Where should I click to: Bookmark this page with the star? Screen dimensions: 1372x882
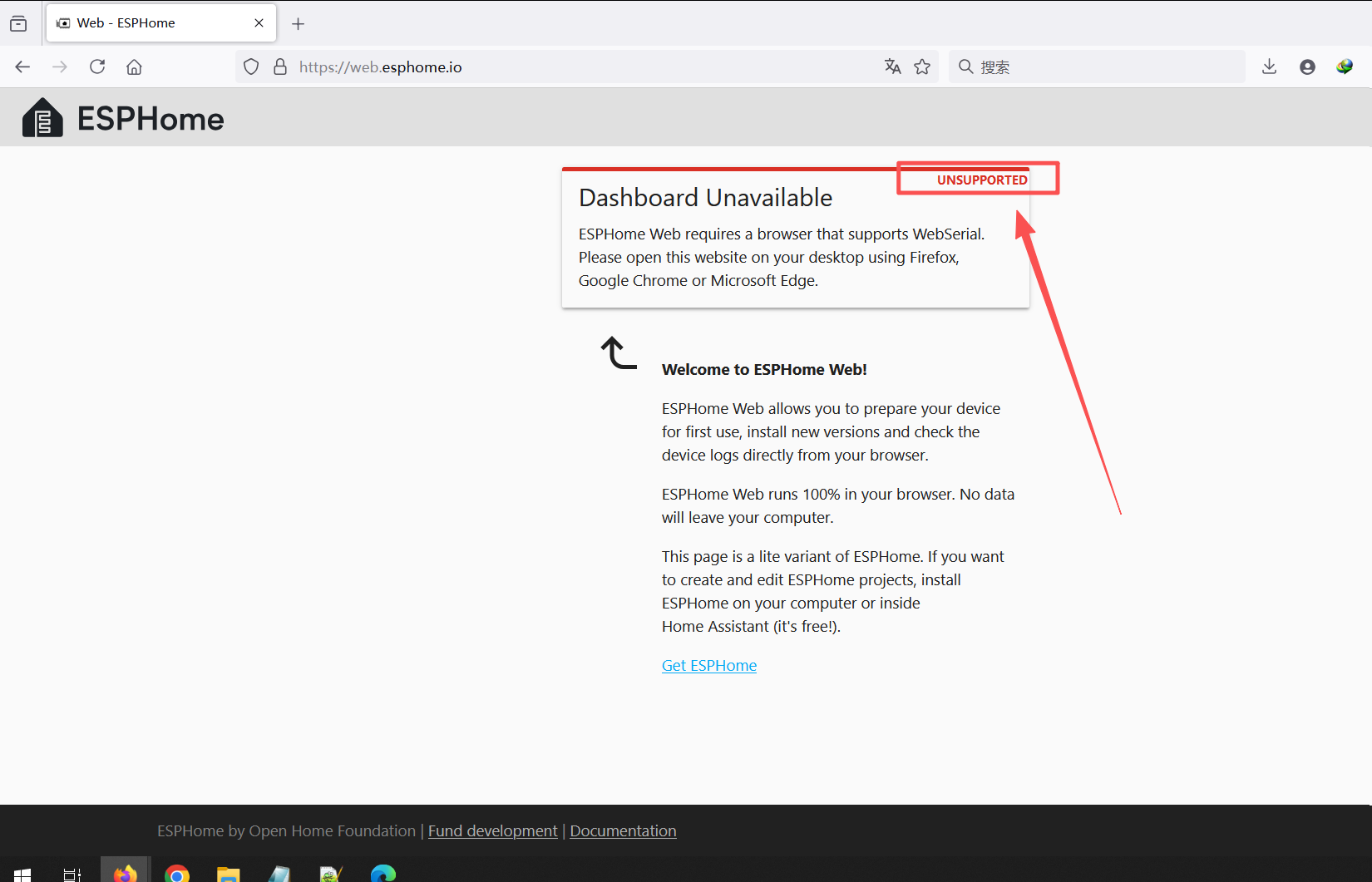[922, 67]
